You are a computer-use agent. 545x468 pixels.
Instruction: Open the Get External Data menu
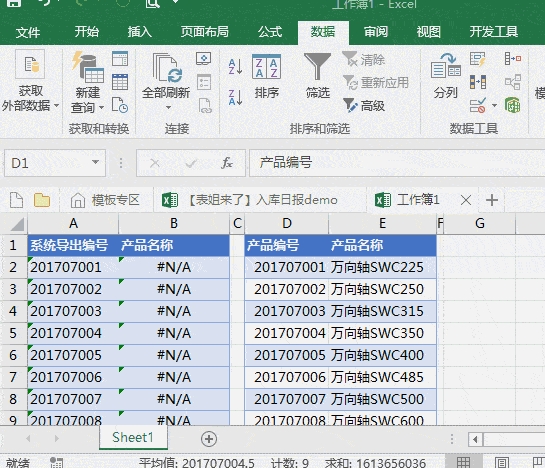(x=30, y=81)
